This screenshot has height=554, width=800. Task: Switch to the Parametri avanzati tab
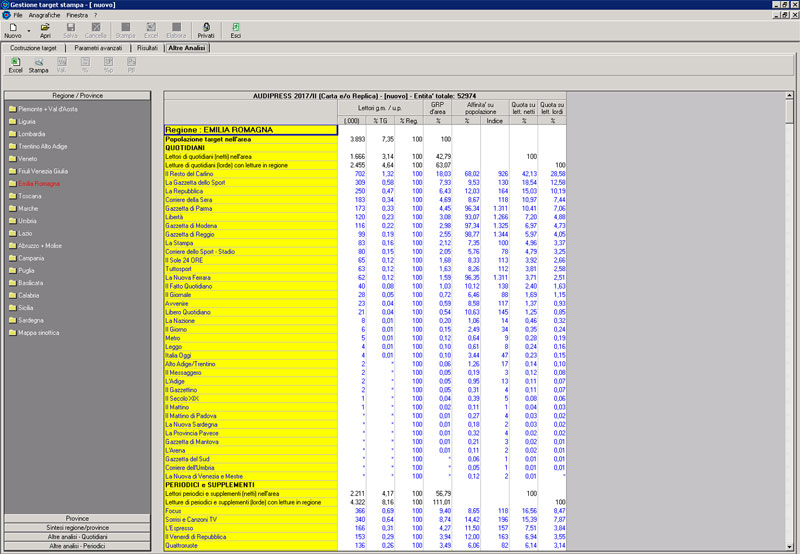point(99,47)
